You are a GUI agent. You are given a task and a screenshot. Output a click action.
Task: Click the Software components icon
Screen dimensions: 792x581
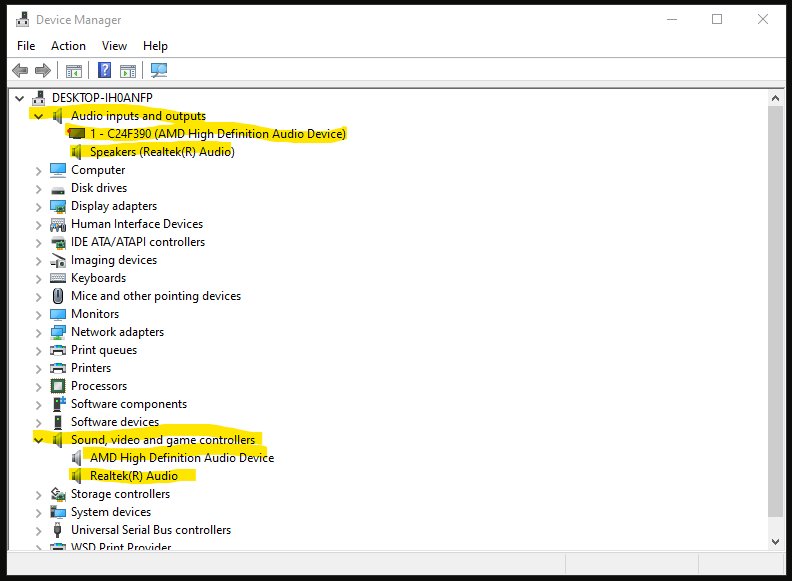pos(59,404)
